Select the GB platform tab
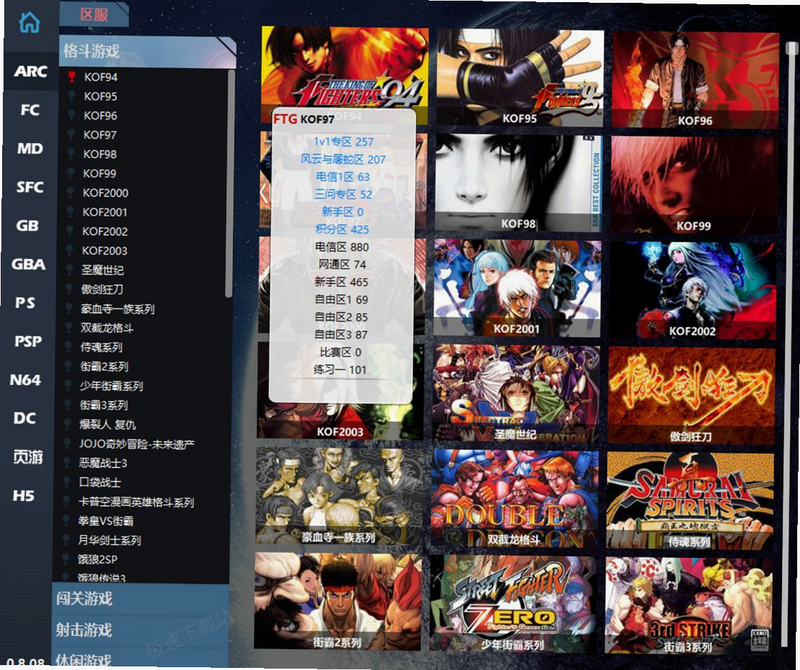Viewport: 800px width, 670px height. (x=28, y=226)
